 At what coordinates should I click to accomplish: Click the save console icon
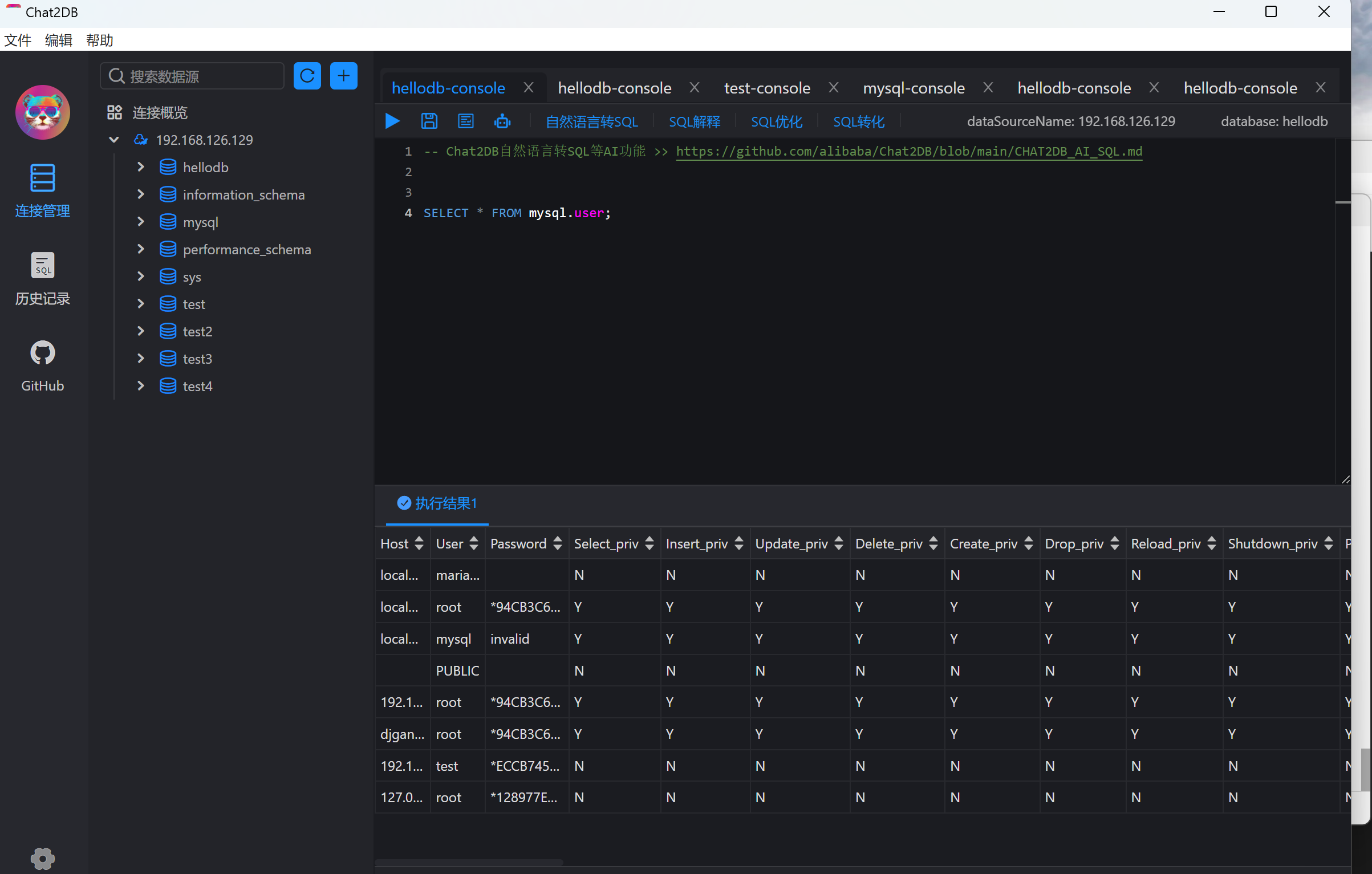pyautogui.click(x=429, y=121)
